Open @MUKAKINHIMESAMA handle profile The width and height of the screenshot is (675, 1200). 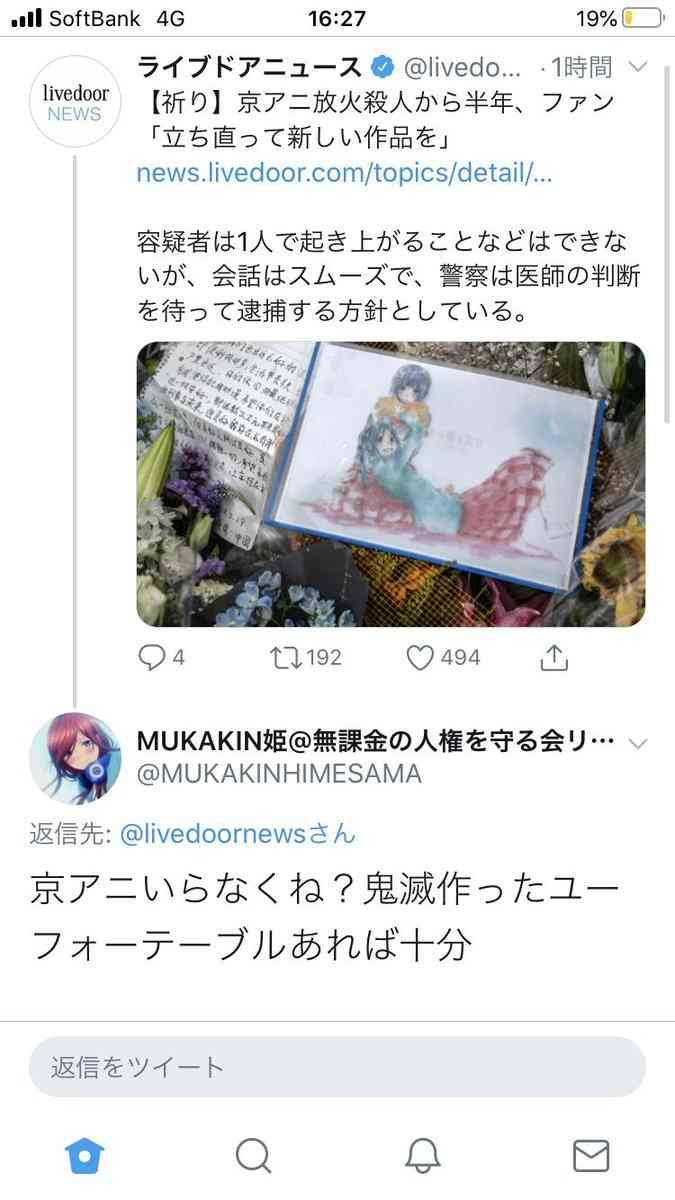click(x=279, y=773)
